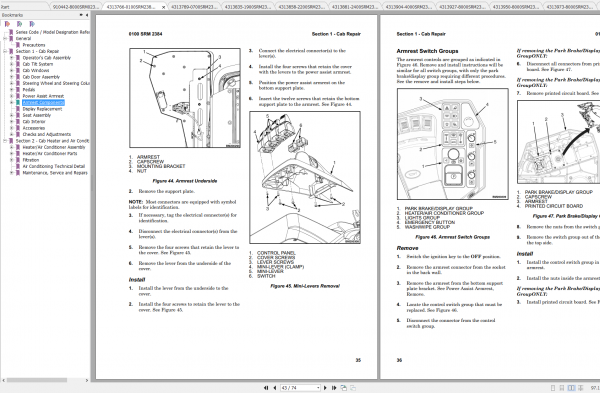
Task: Click the first bookmark toolbar icon
Action: [7, 24]
